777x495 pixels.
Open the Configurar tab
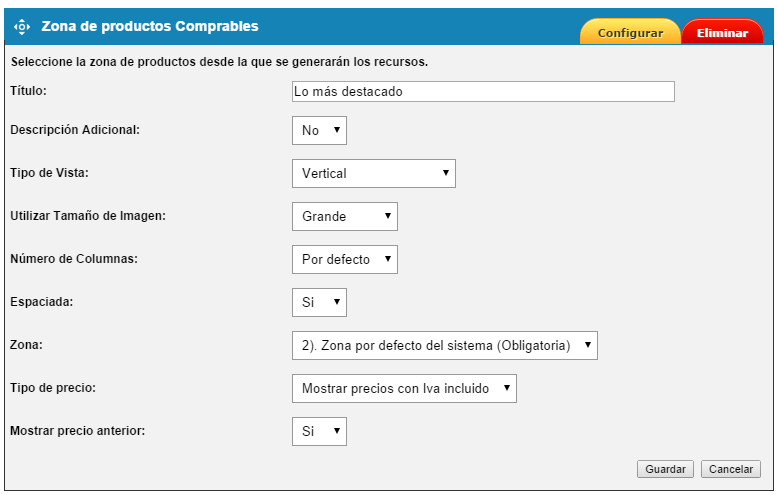tap(630, 32)
